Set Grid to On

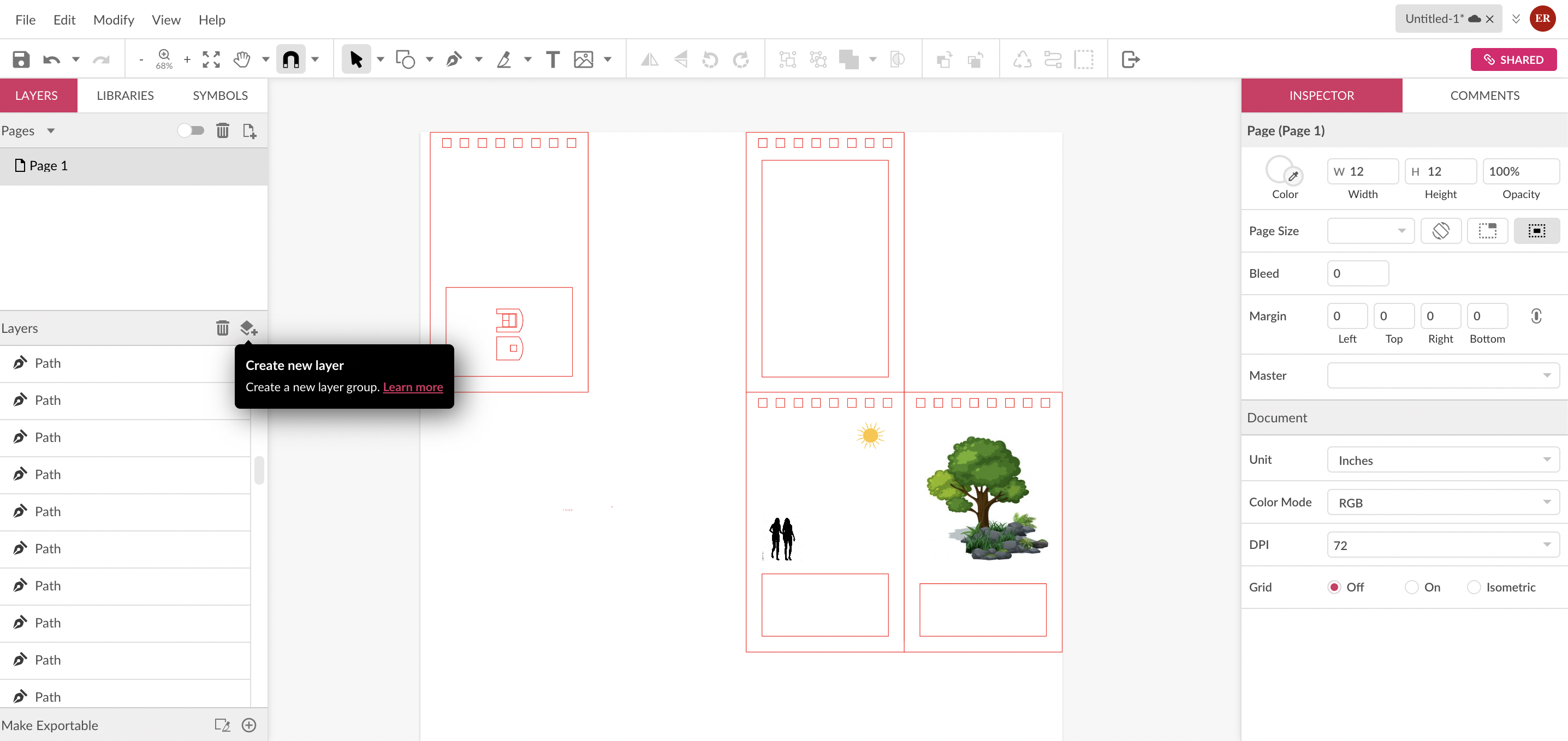pos(1411,587)
